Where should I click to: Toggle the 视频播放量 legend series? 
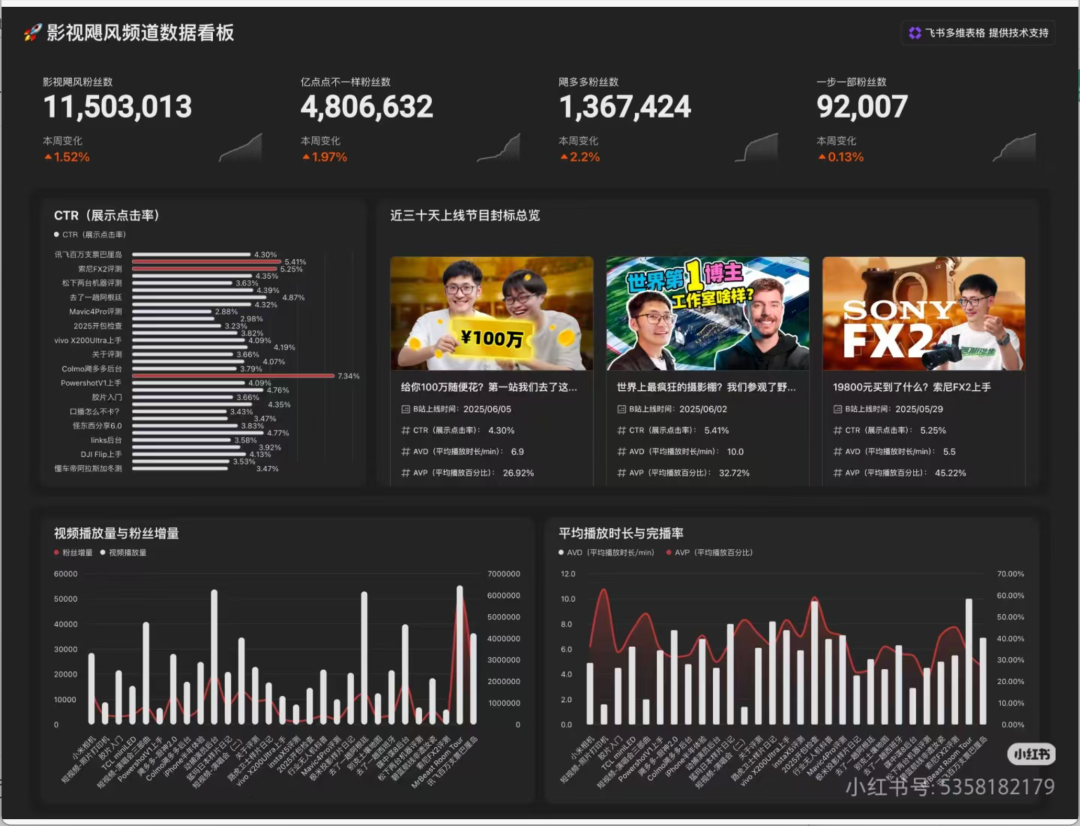123,553
